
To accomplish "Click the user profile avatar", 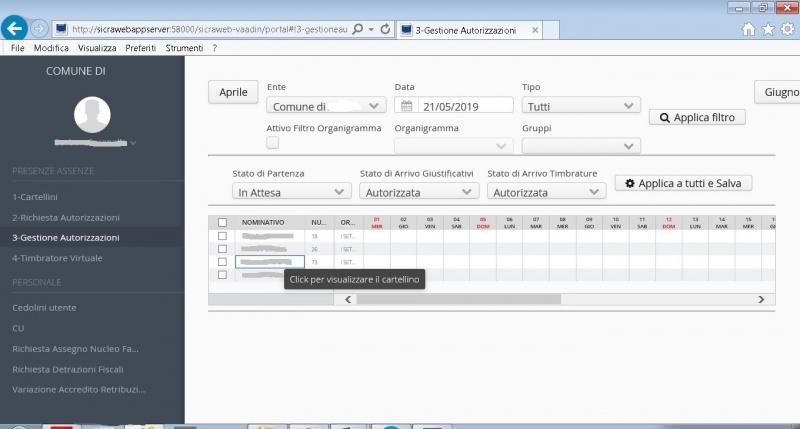I will click(x=91, y=115).
